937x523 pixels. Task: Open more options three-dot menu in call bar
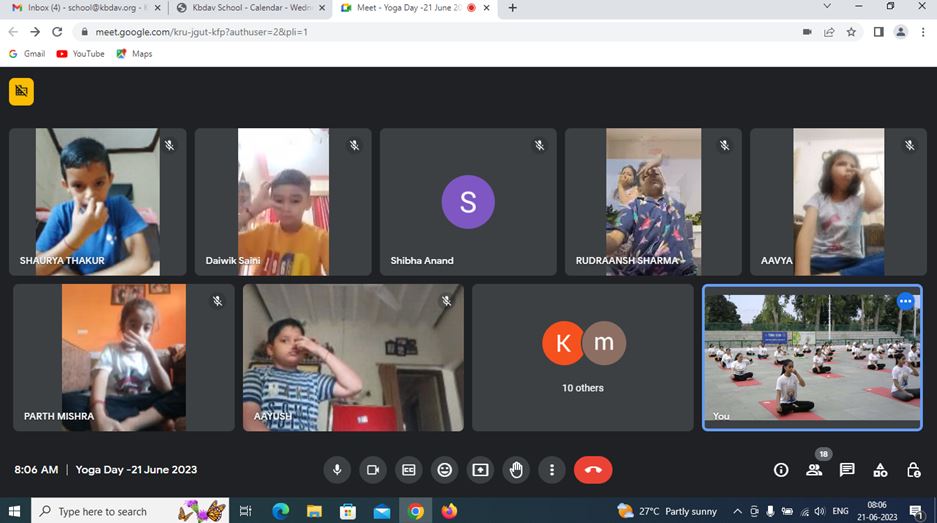click(552, 470)
